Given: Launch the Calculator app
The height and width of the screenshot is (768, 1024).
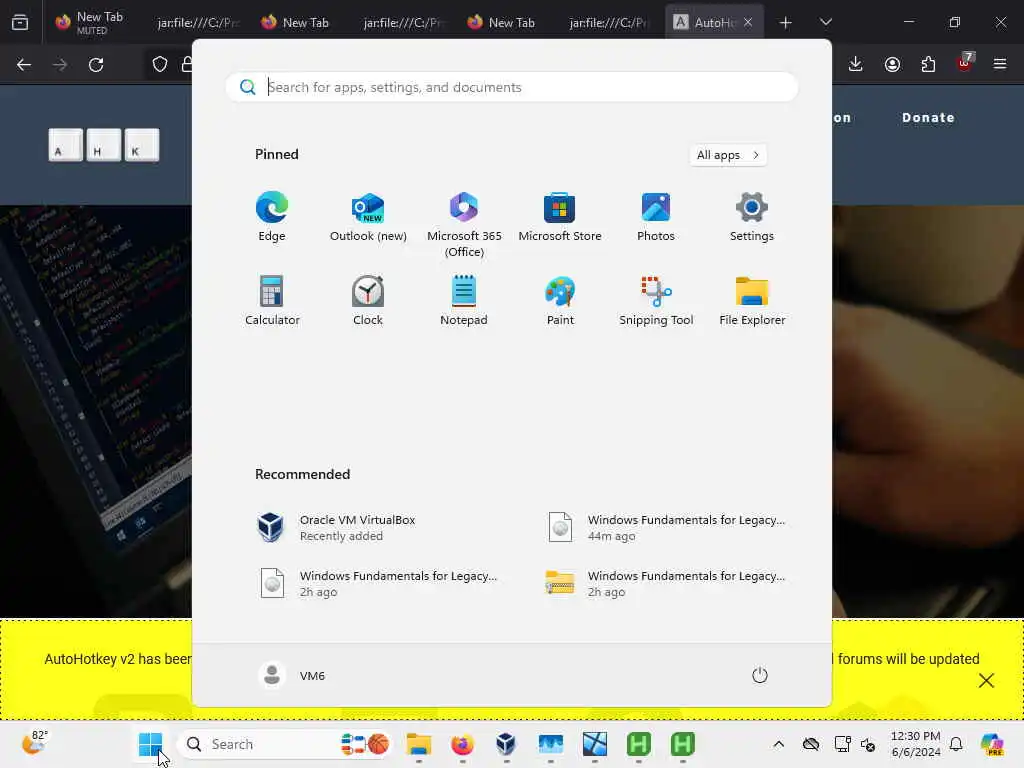Looking at the screenshot, I should tap(272, 301).
